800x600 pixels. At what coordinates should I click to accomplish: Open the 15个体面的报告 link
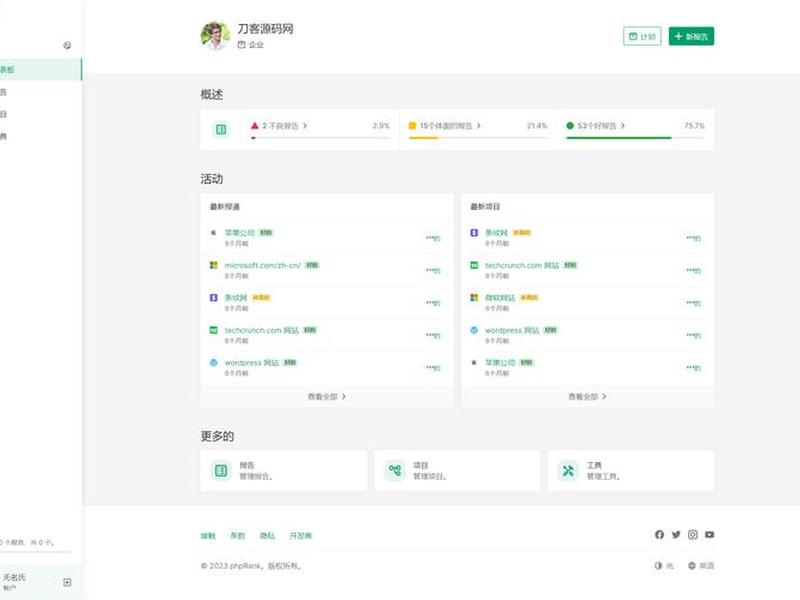(x=445, y=126)
